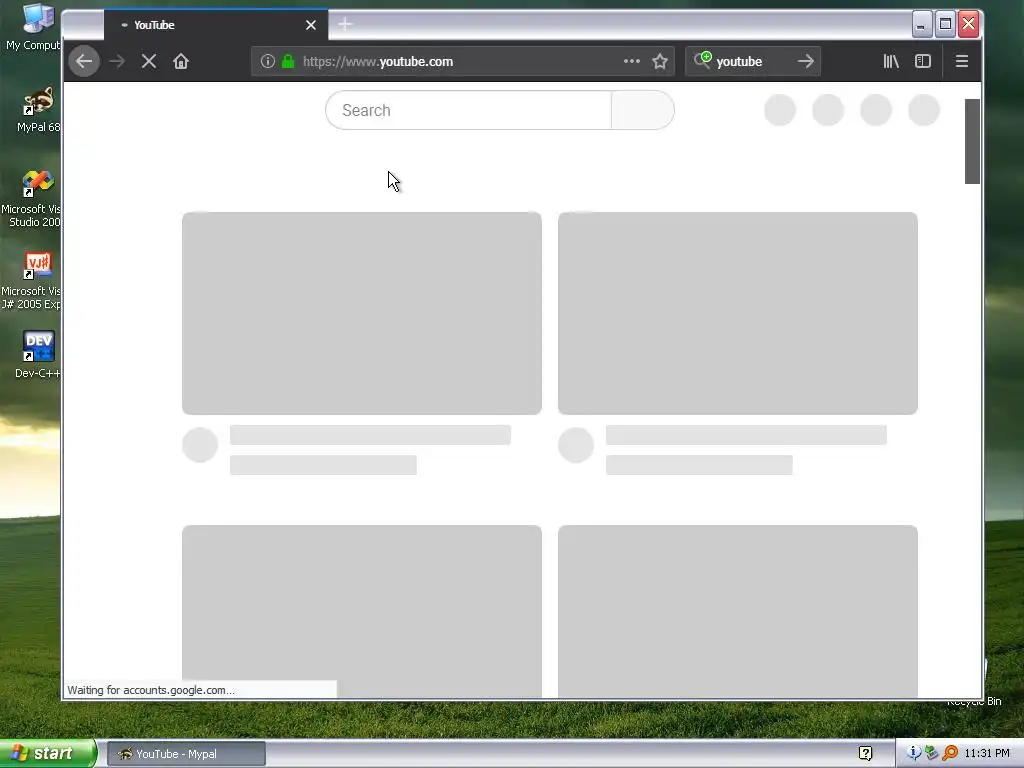Bookmark this page with the star icon
The width and height of the screenshot is (1024, 768).
coord(660,61)
